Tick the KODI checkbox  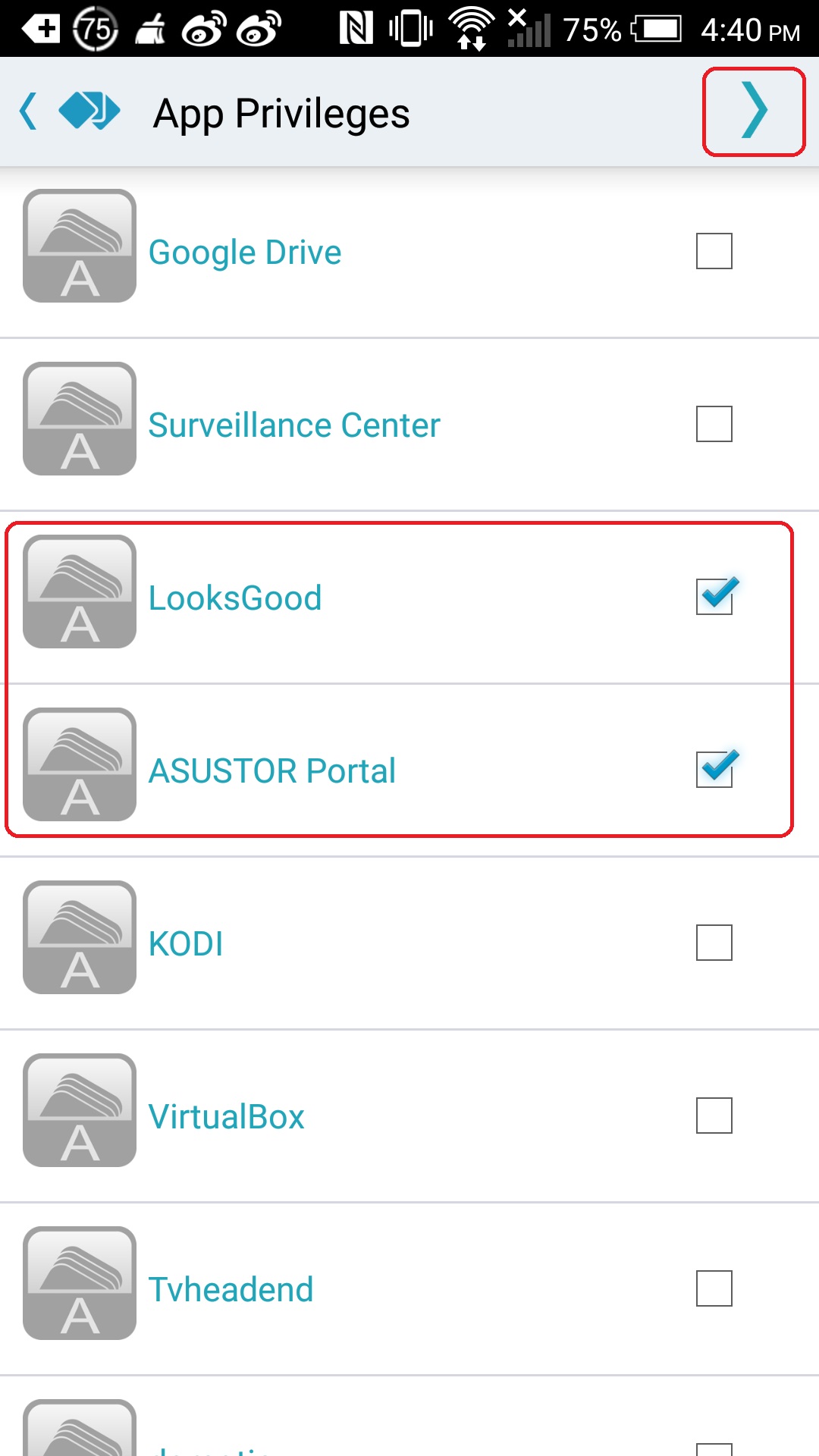714,943
